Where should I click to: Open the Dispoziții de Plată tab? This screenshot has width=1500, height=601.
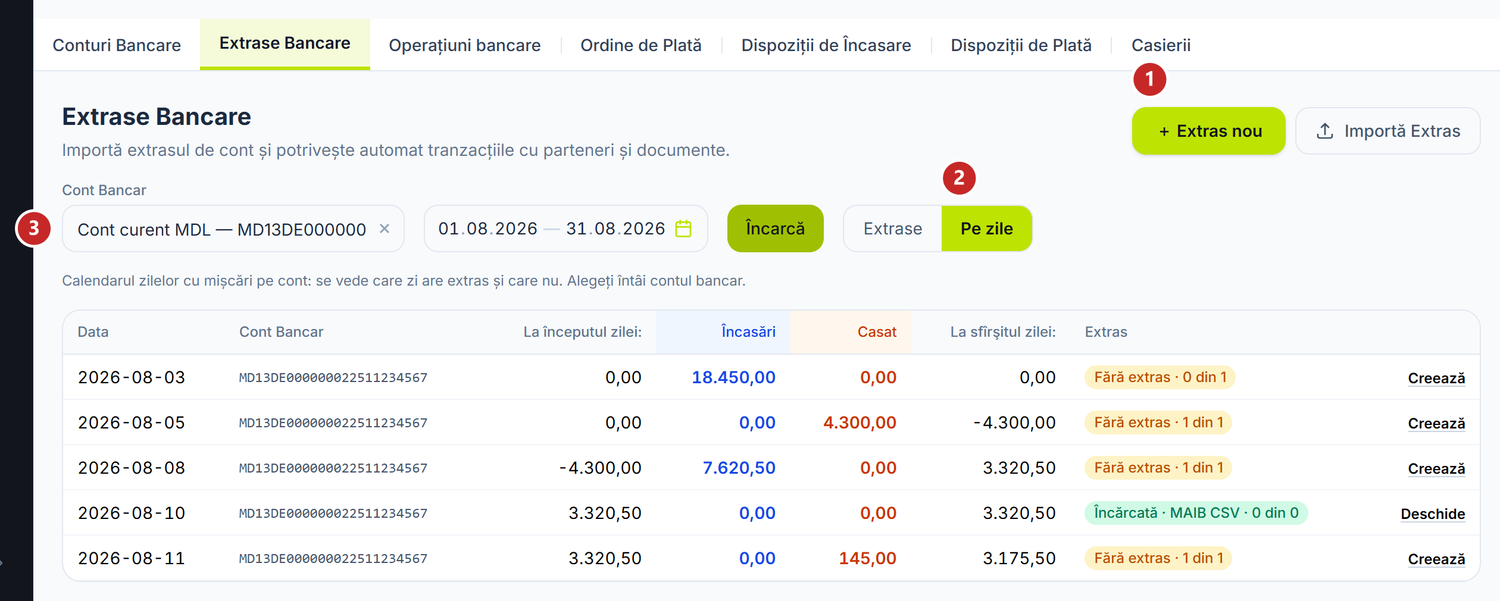1021,45
